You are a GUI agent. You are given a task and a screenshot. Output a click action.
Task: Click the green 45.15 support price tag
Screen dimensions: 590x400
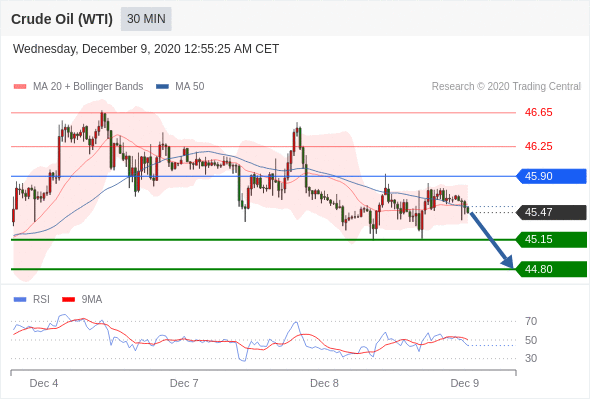point(551,239)
